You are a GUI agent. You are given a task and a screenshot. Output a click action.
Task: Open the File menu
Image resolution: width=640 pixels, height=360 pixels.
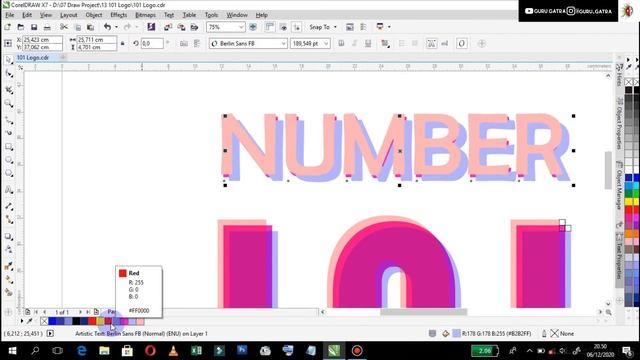(x=9, y=15)
